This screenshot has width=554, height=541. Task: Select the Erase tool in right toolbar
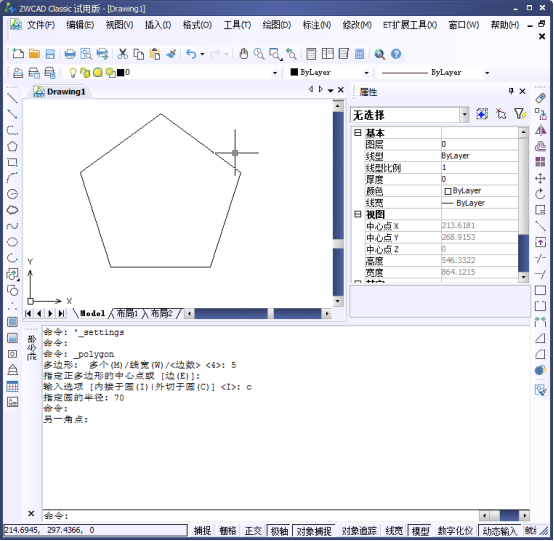(x=540, y=98)
